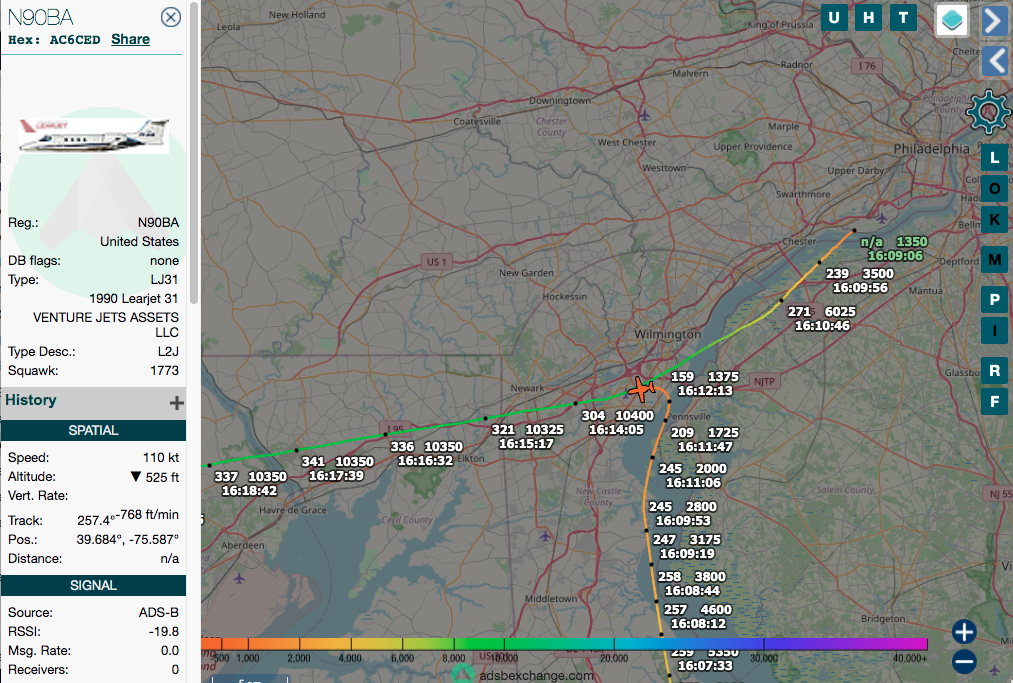Click the track label 16:18:42
The width and height of the screenshot is (1013, 683).
249,491
